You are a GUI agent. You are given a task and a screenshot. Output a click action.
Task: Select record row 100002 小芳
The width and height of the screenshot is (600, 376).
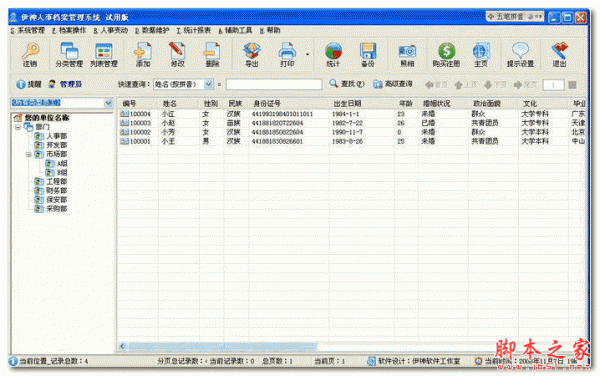pos(351,132)
